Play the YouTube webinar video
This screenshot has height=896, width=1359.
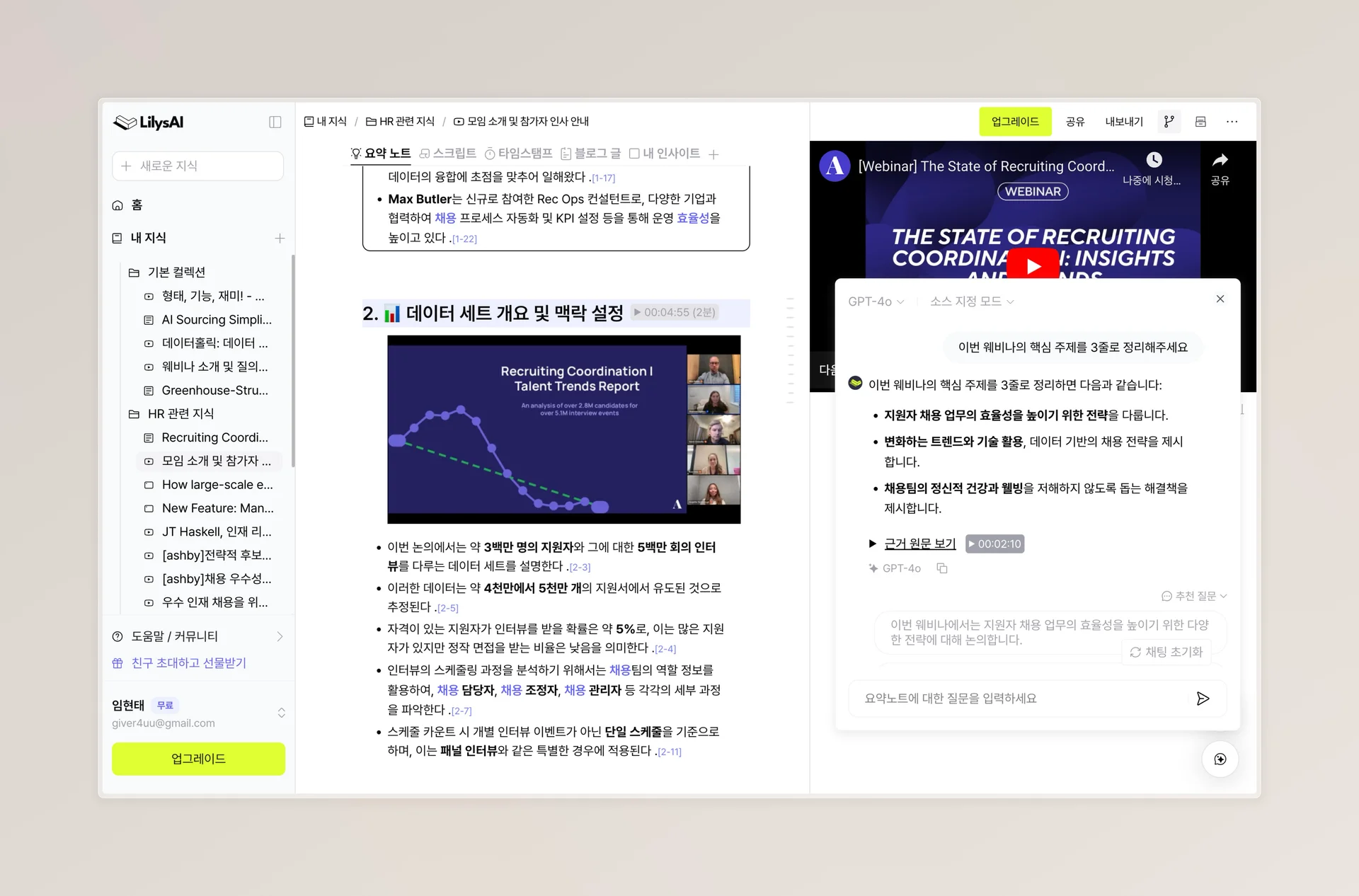1033,266
